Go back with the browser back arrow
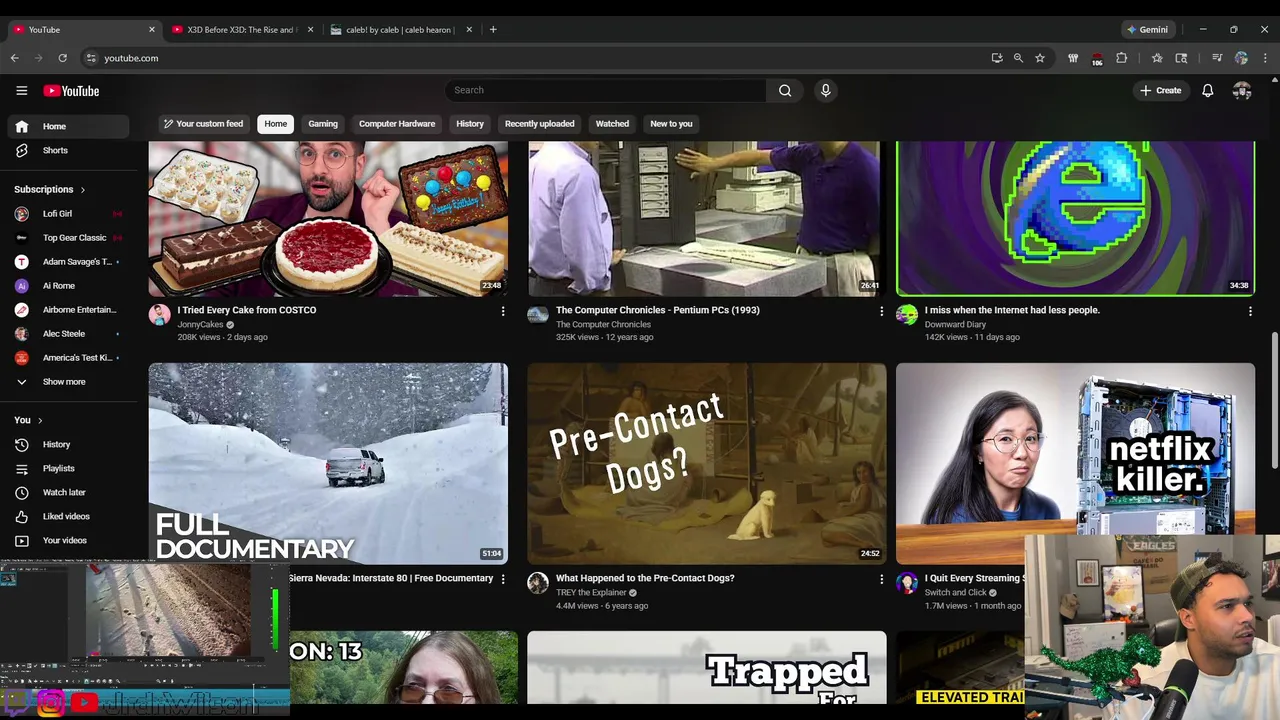This screenshot has width=1280, height=720. point(15,58)
